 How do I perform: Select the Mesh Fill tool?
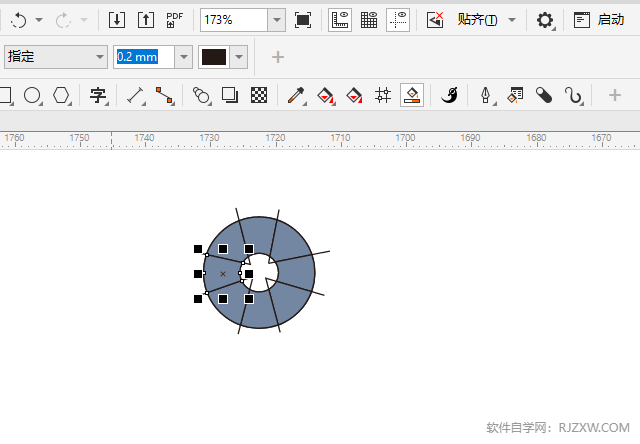point(382,95)
